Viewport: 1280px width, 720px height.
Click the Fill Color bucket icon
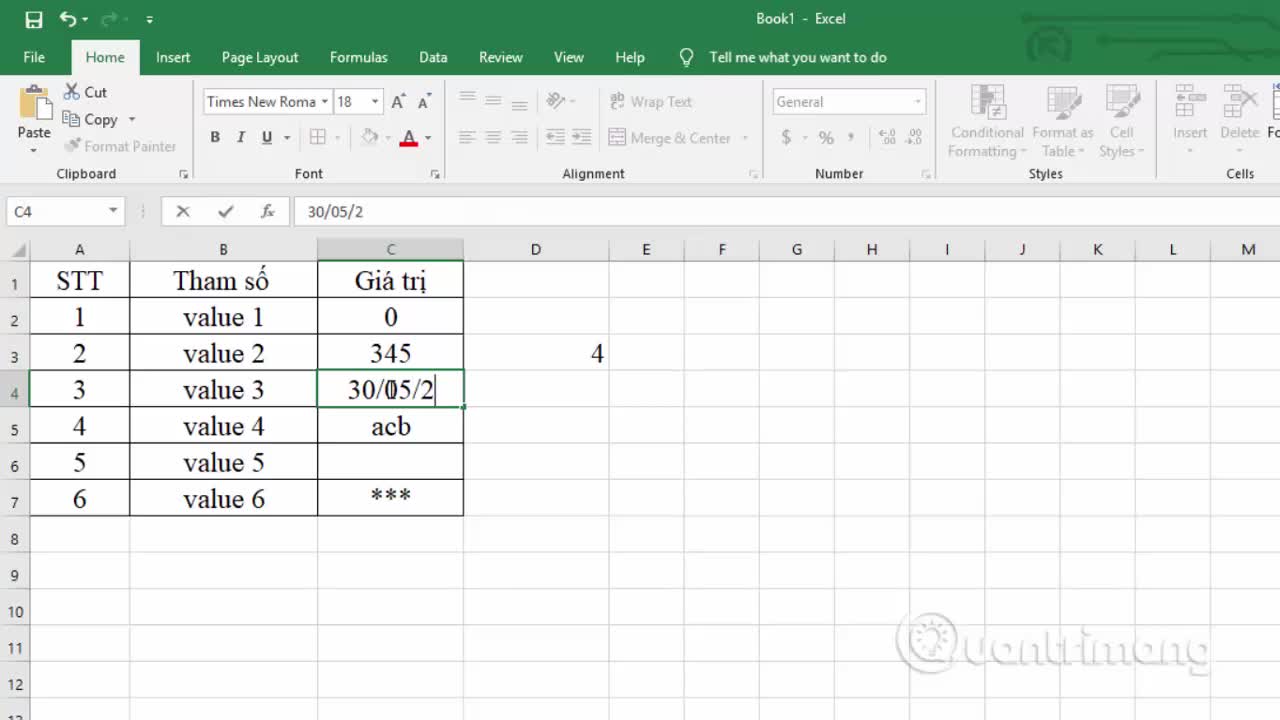click(x=370, y=138)
